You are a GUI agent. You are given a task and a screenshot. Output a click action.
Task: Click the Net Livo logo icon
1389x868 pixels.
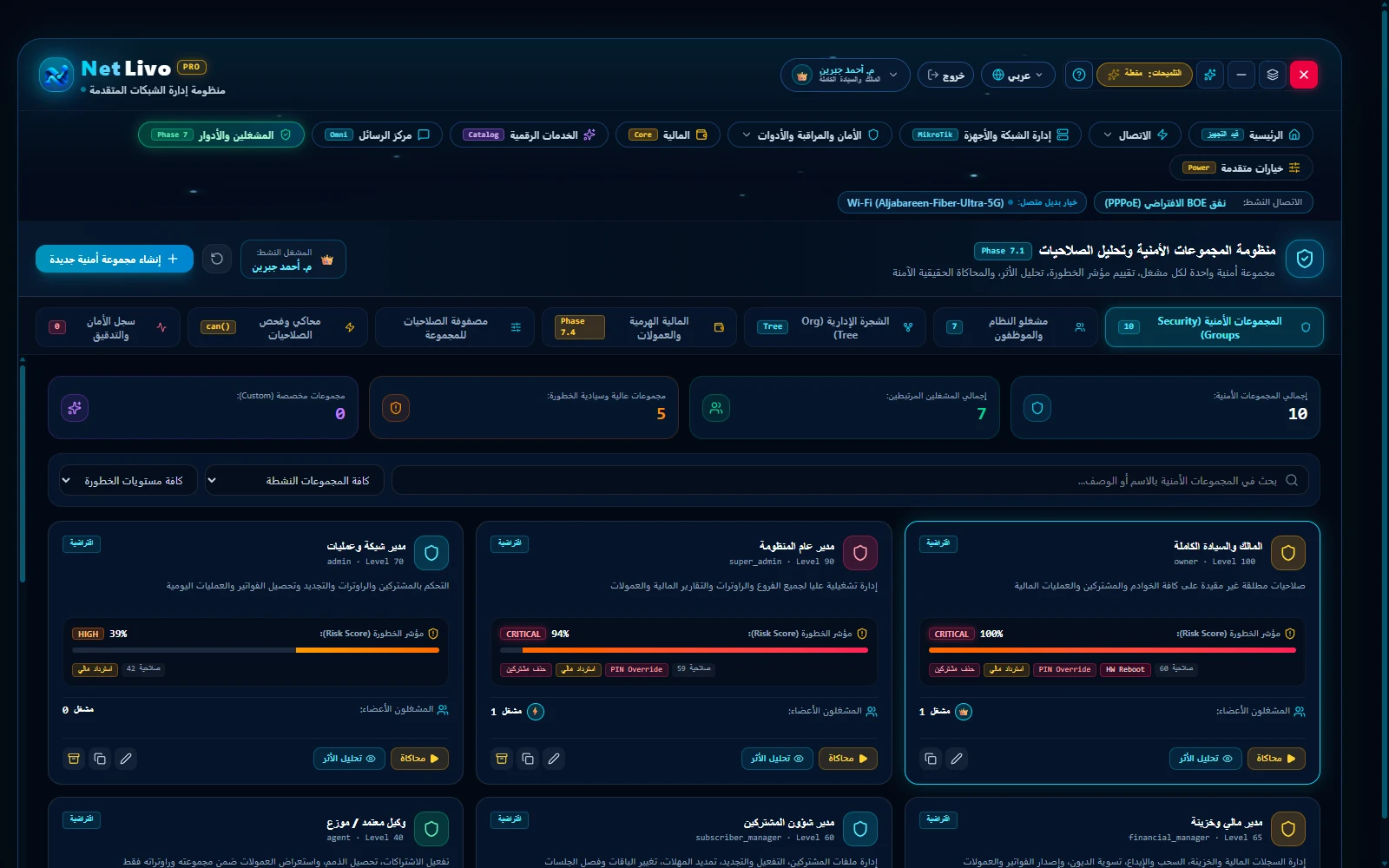click(56, 75)
